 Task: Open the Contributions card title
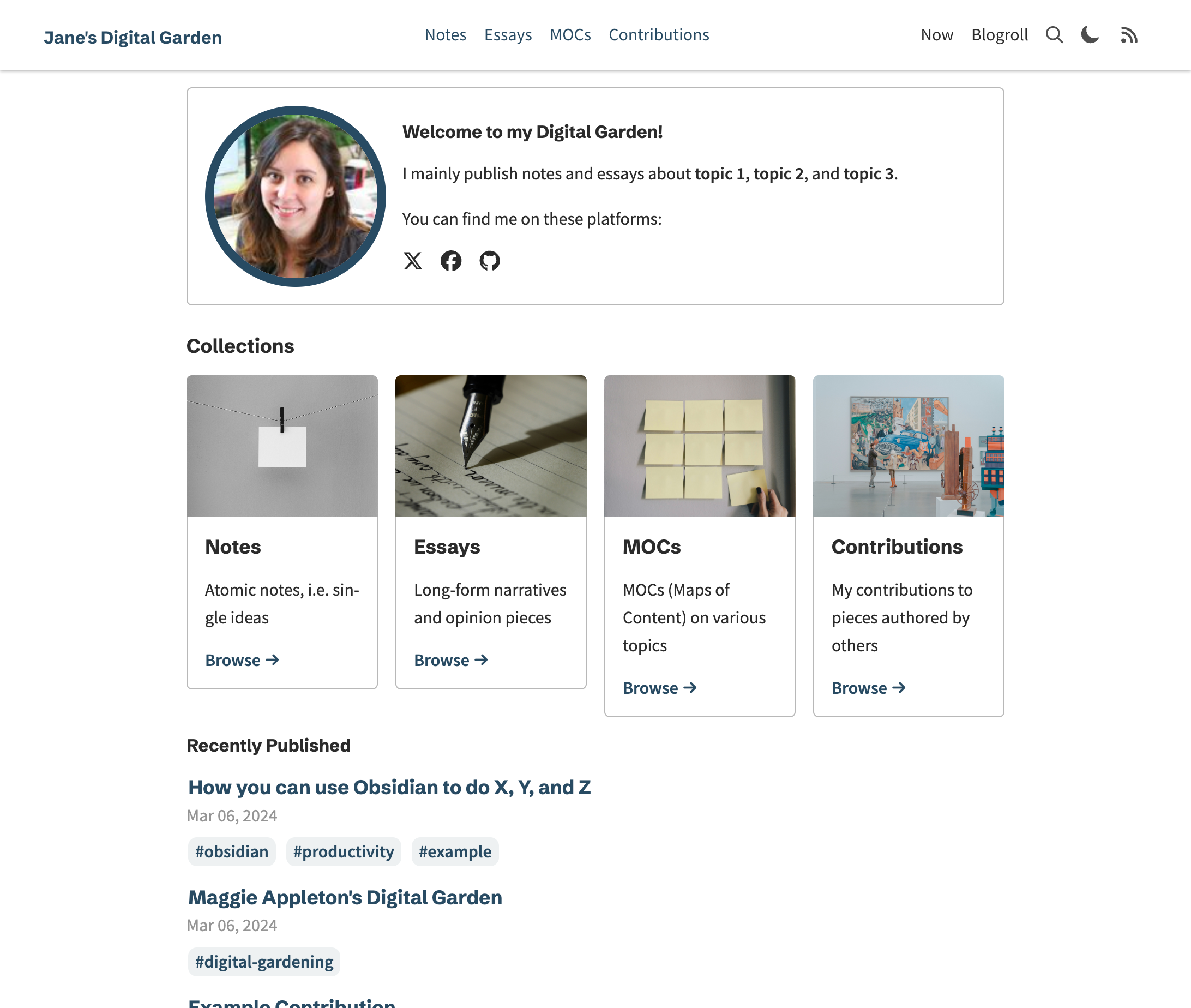pos(897,547)
